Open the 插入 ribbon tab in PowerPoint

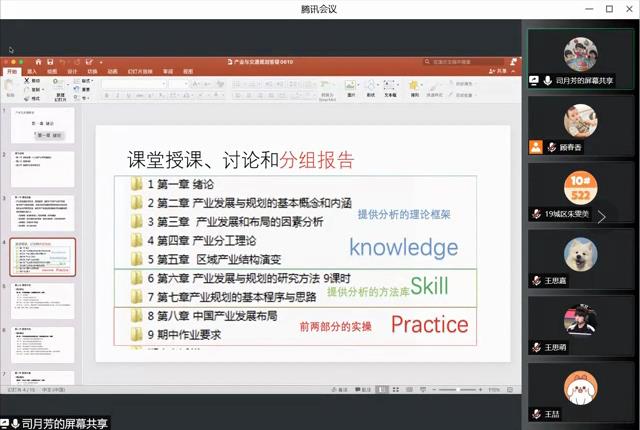coord(31,71)
